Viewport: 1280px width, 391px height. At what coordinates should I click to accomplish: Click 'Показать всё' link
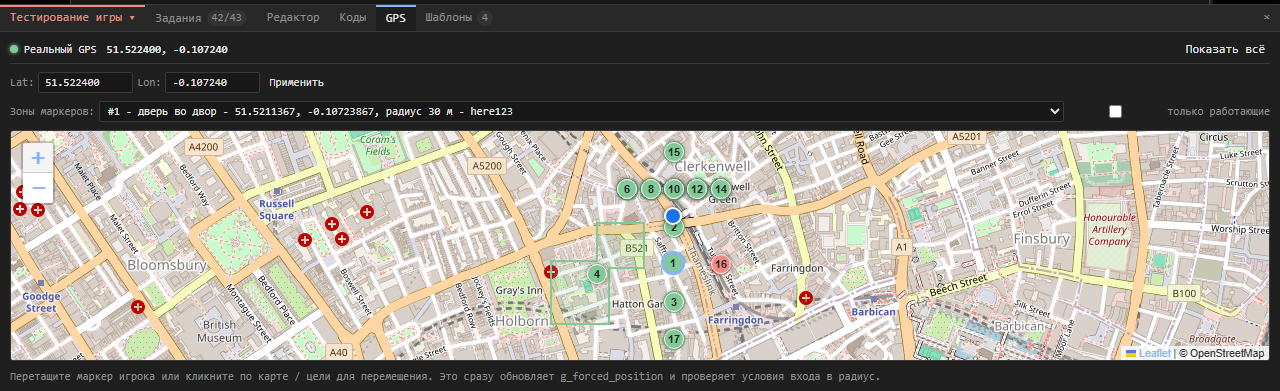coord(1225,49)
